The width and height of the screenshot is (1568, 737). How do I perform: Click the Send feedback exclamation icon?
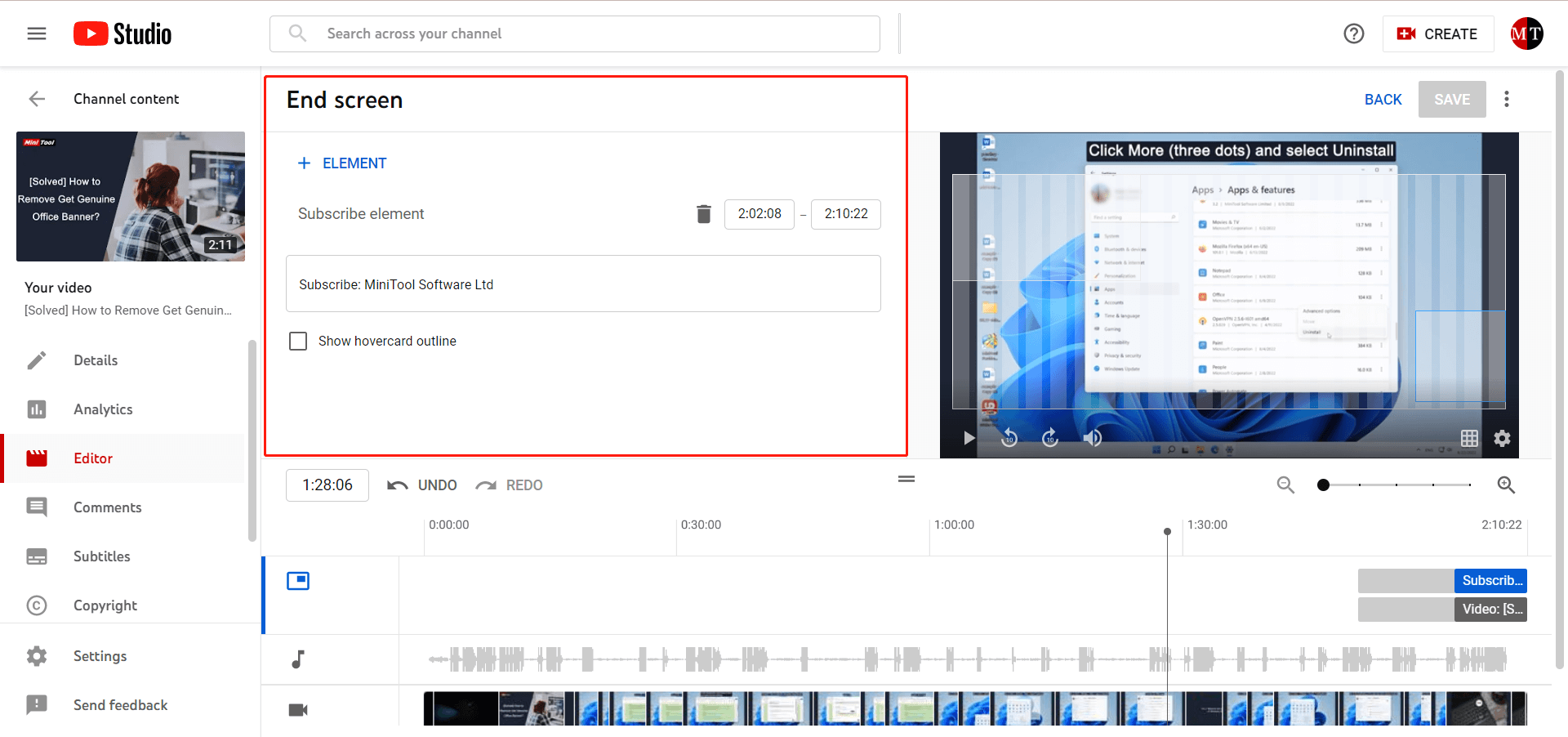click(x=37, y=705)
